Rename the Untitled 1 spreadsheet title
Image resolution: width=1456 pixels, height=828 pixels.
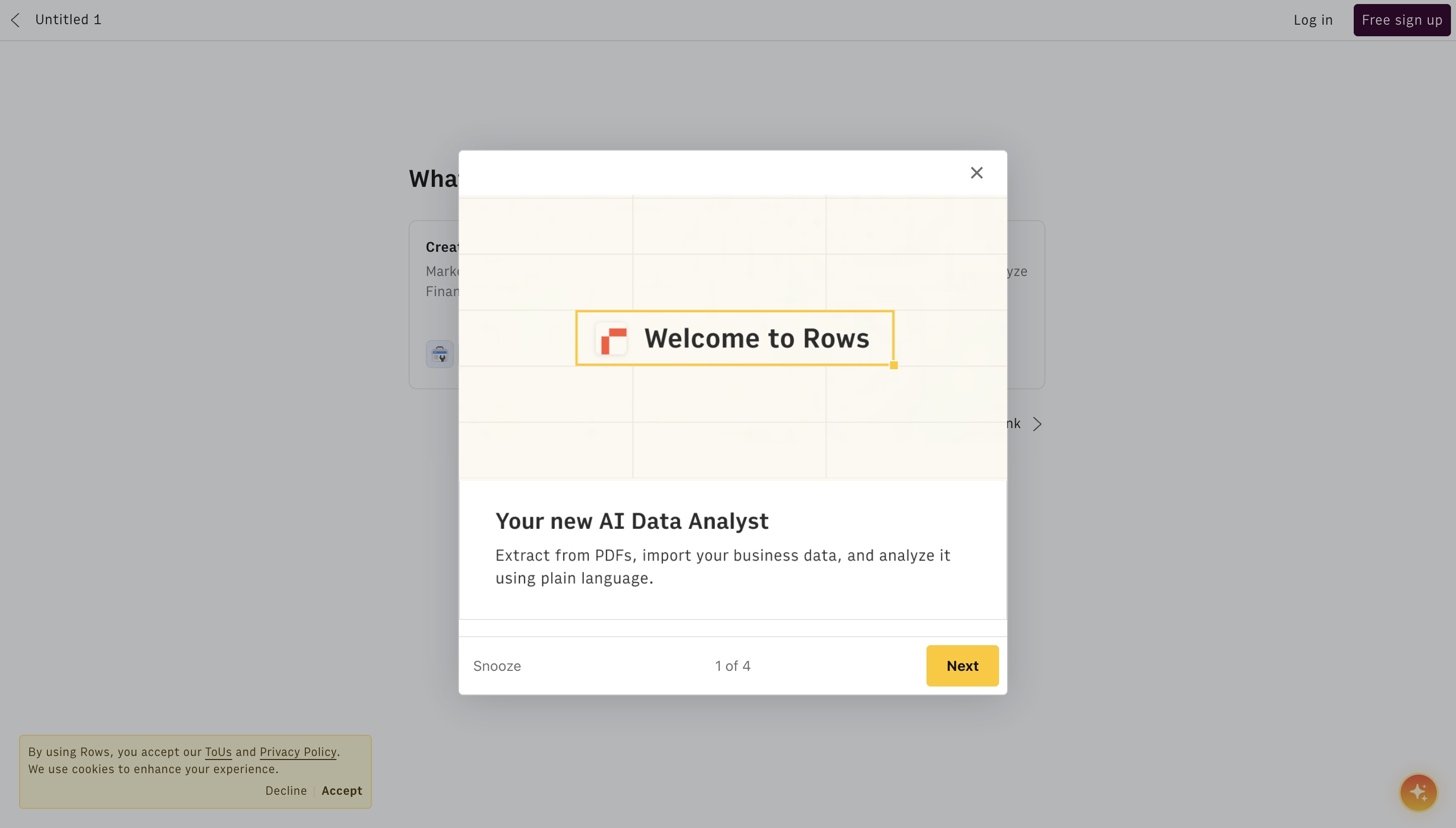(68, 20)
